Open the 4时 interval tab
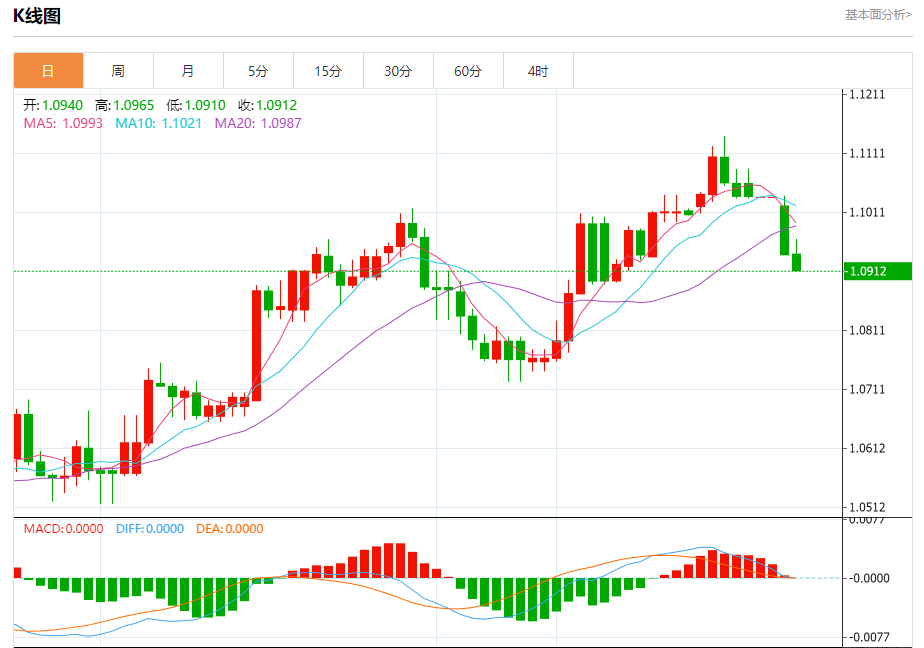The image size is (924, 648). [539, 71]
